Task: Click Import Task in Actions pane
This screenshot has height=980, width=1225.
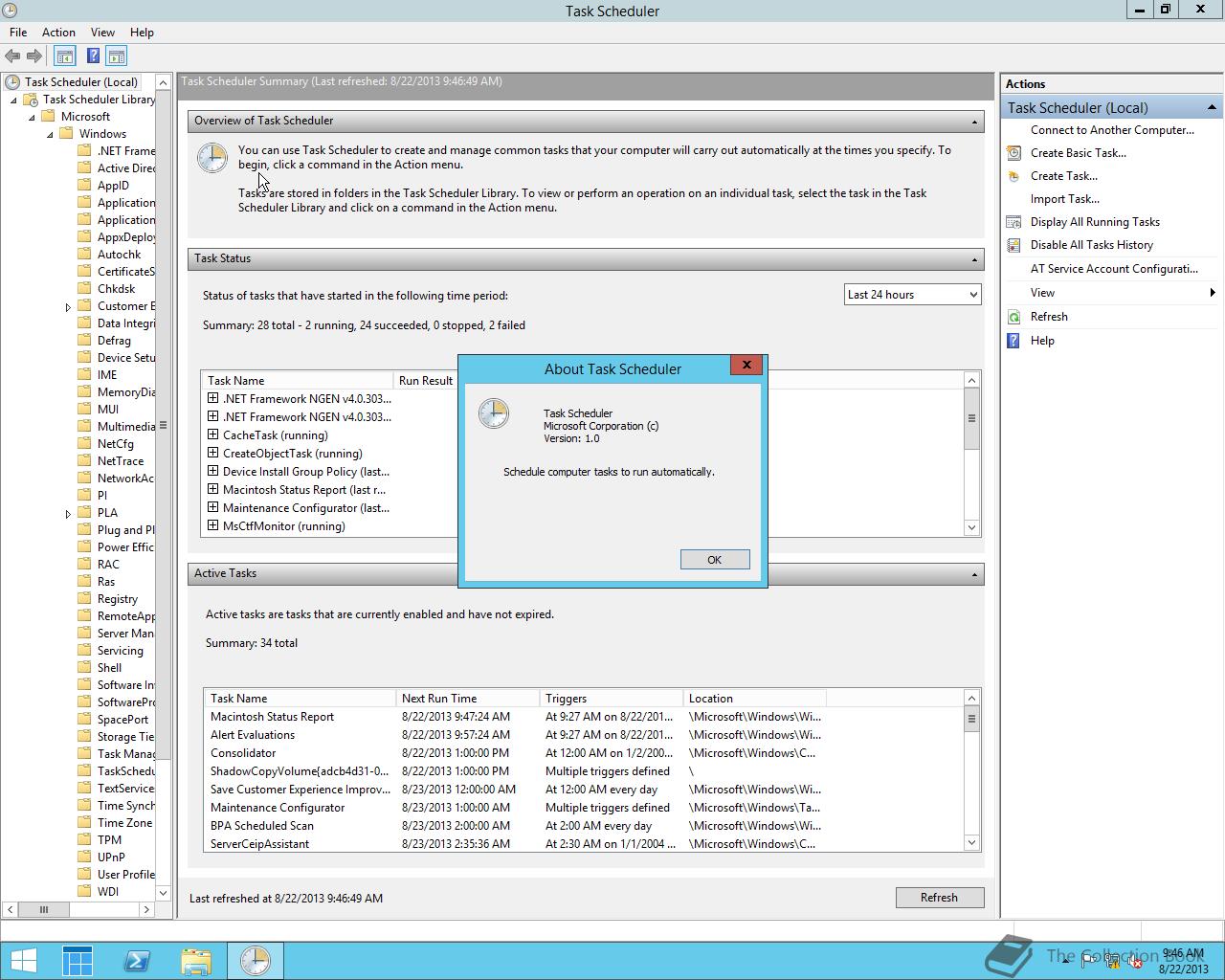Action: pyautogui.click(x=1064, y=199)
